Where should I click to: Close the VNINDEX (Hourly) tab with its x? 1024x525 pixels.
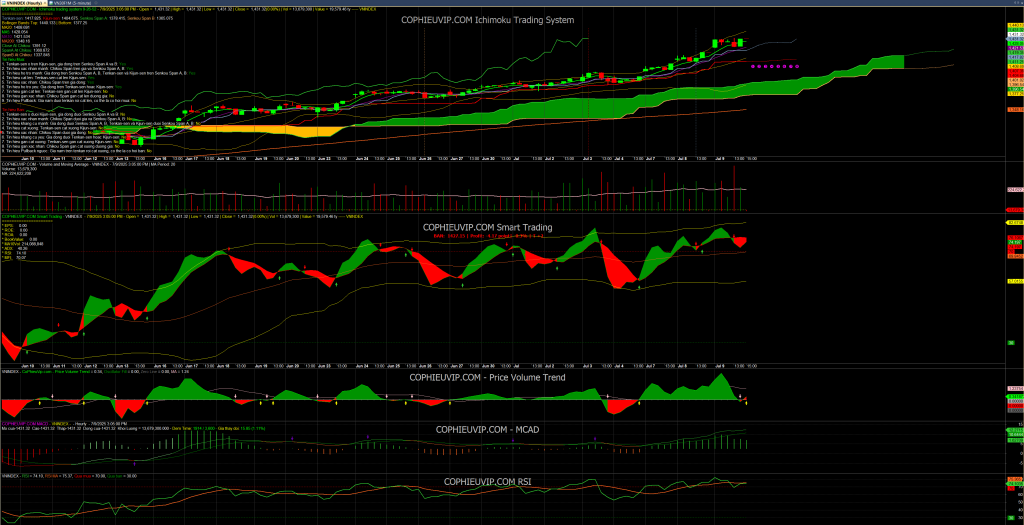[44, 3]
